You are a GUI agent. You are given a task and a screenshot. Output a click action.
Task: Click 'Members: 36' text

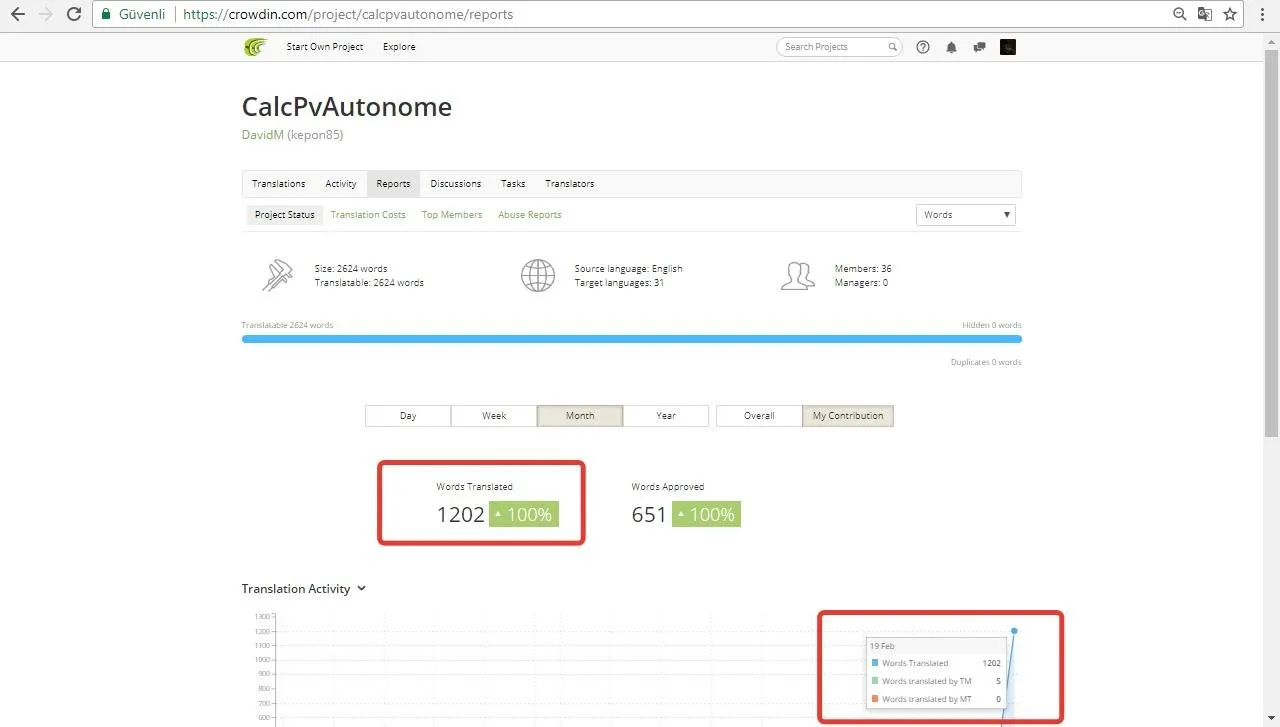click(x=863, y=269)
